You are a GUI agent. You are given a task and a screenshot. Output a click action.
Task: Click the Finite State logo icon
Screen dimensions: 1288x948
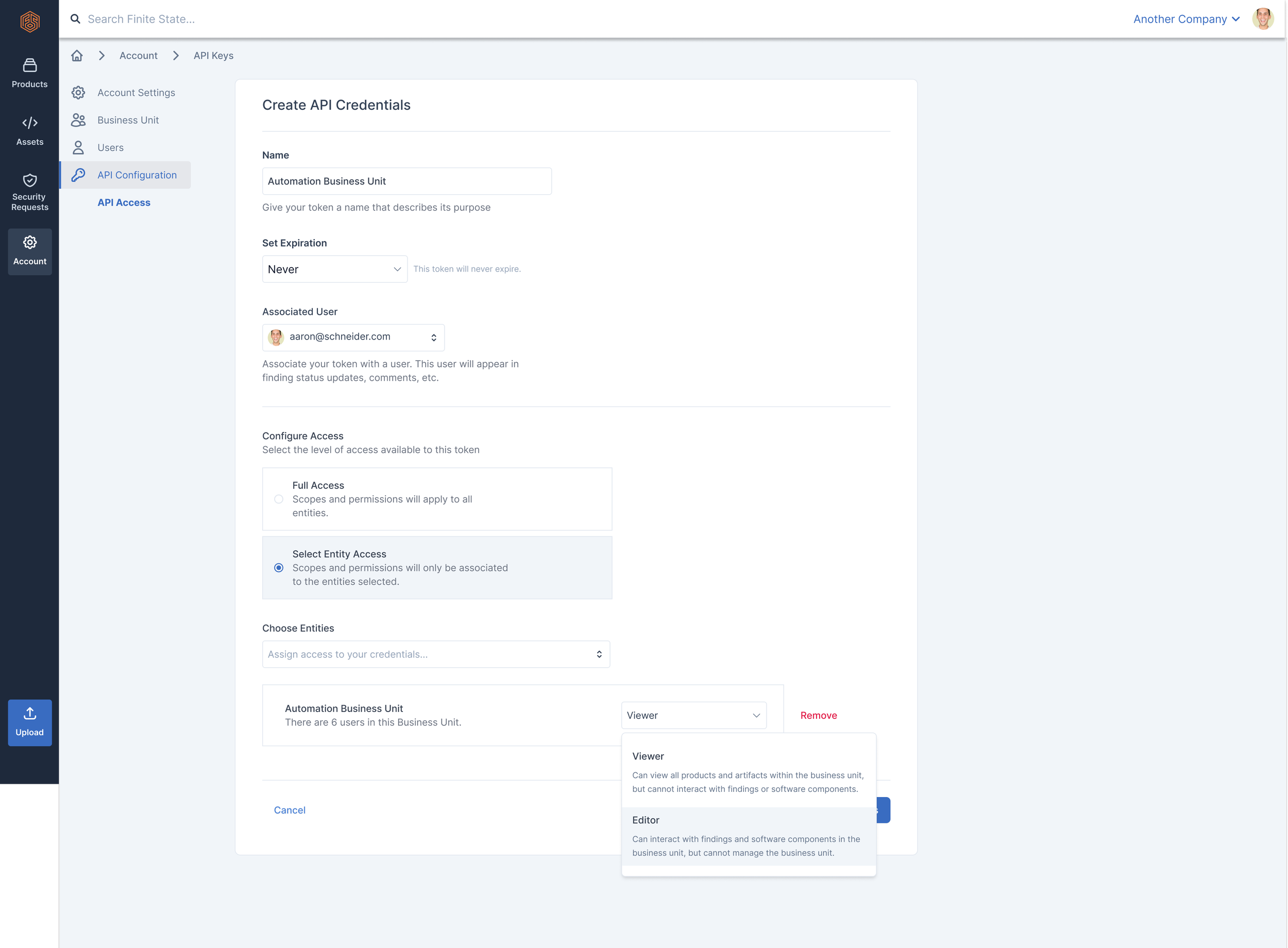click(x=30, y=22)
